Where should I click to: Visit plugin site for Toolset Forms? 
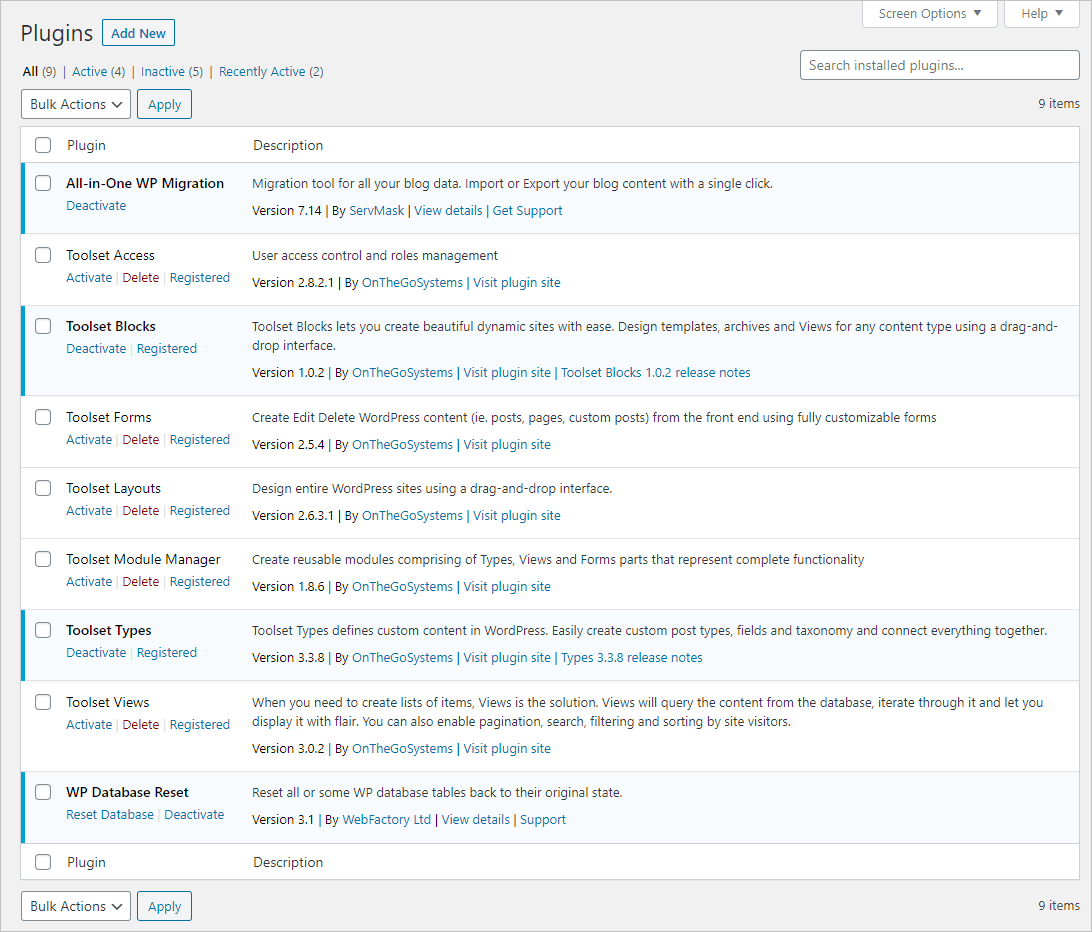(507, 444)
